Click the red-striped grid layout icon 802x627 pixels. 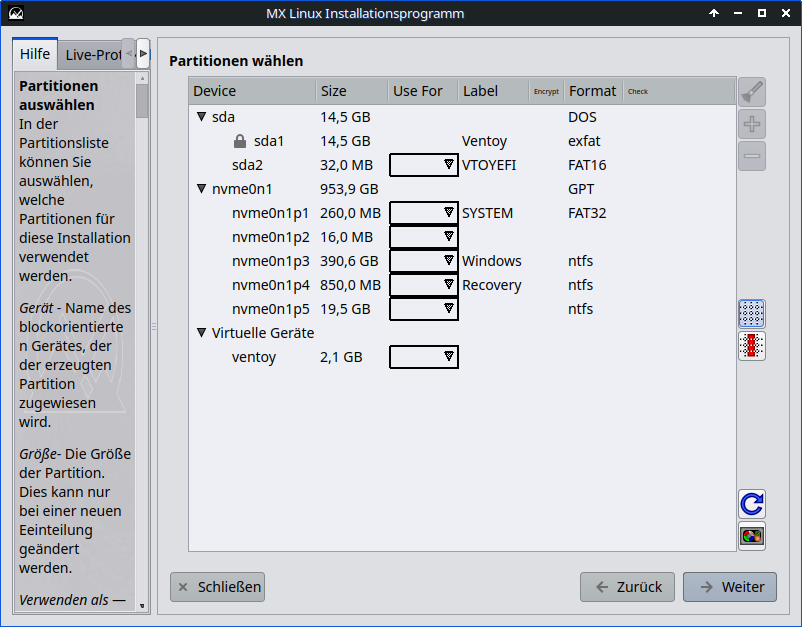[751, 346]
